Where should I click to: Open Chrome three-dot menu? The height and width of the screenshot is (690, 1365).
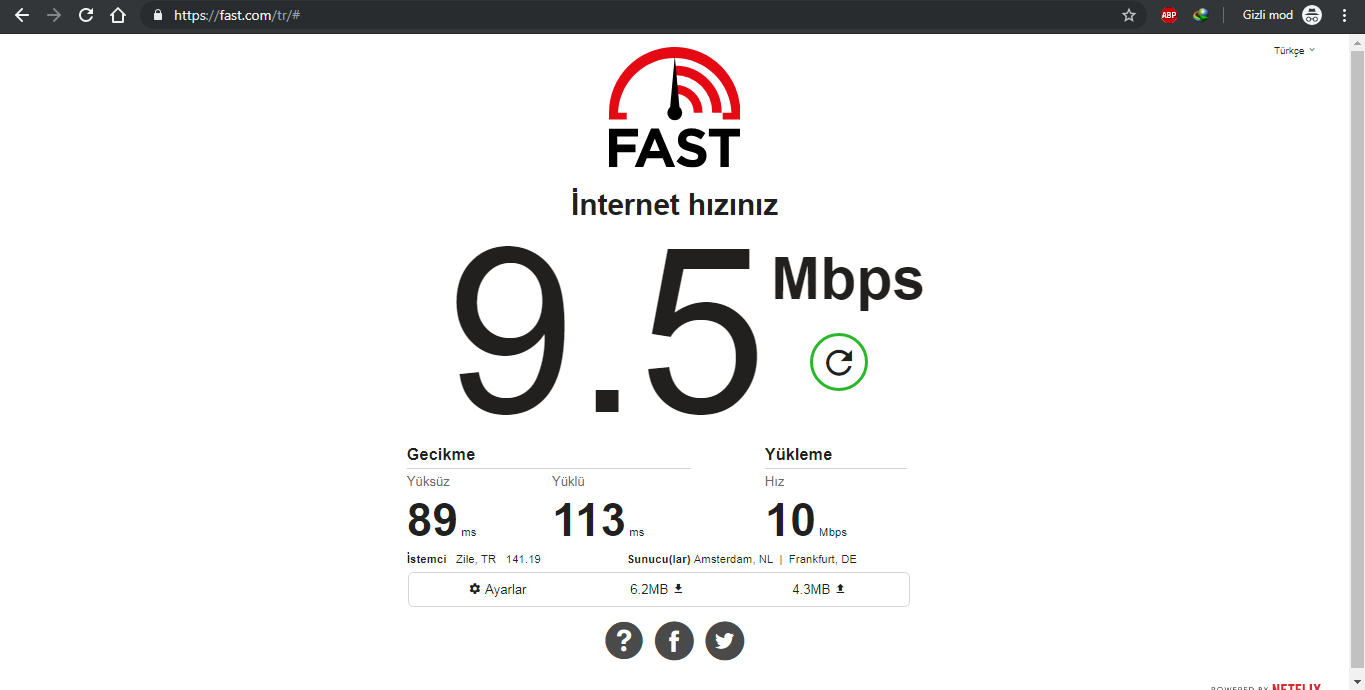(x=1344, y=15)
